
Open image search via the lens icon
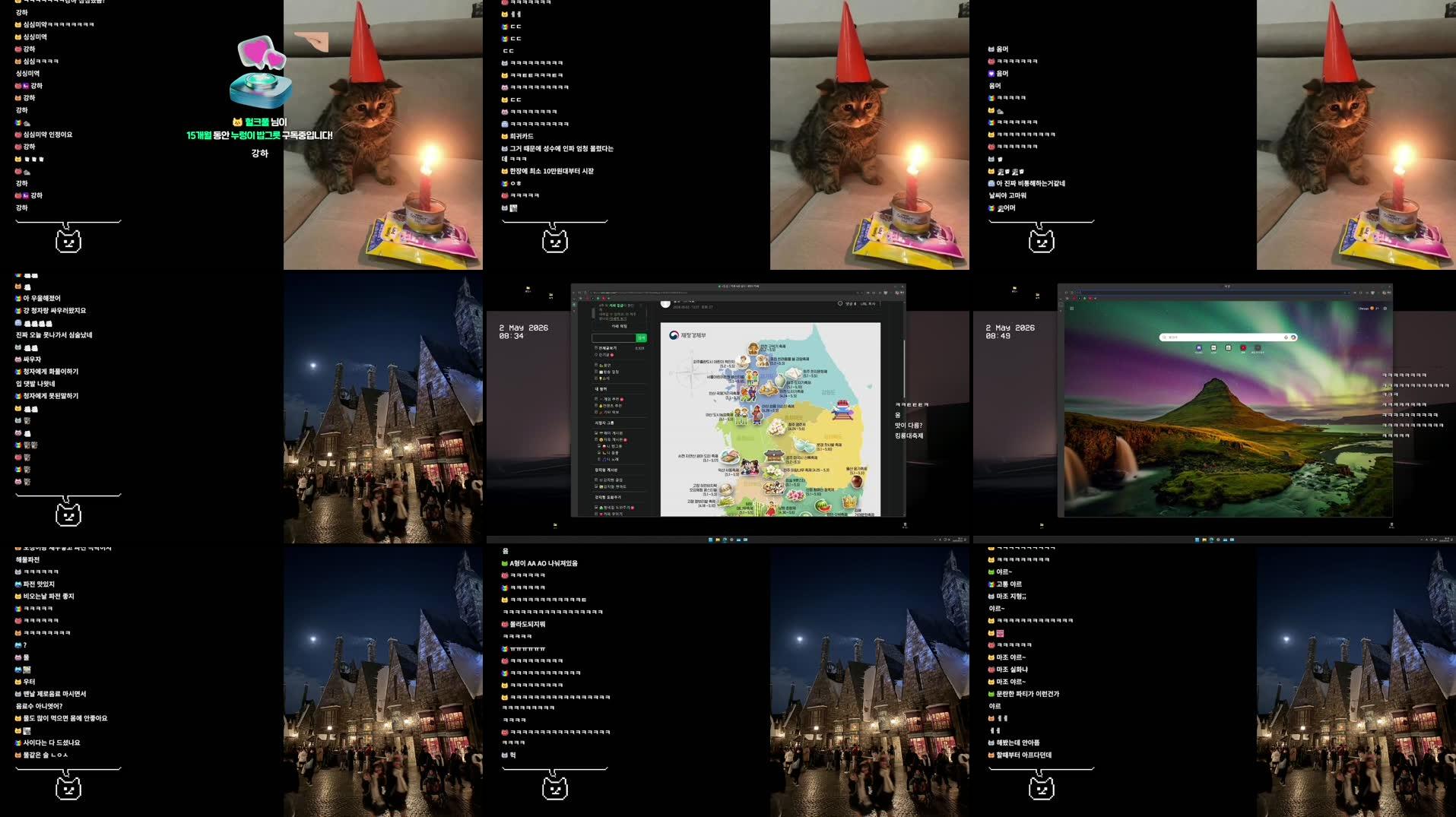pyautogui.click(x=1293, y=337)
